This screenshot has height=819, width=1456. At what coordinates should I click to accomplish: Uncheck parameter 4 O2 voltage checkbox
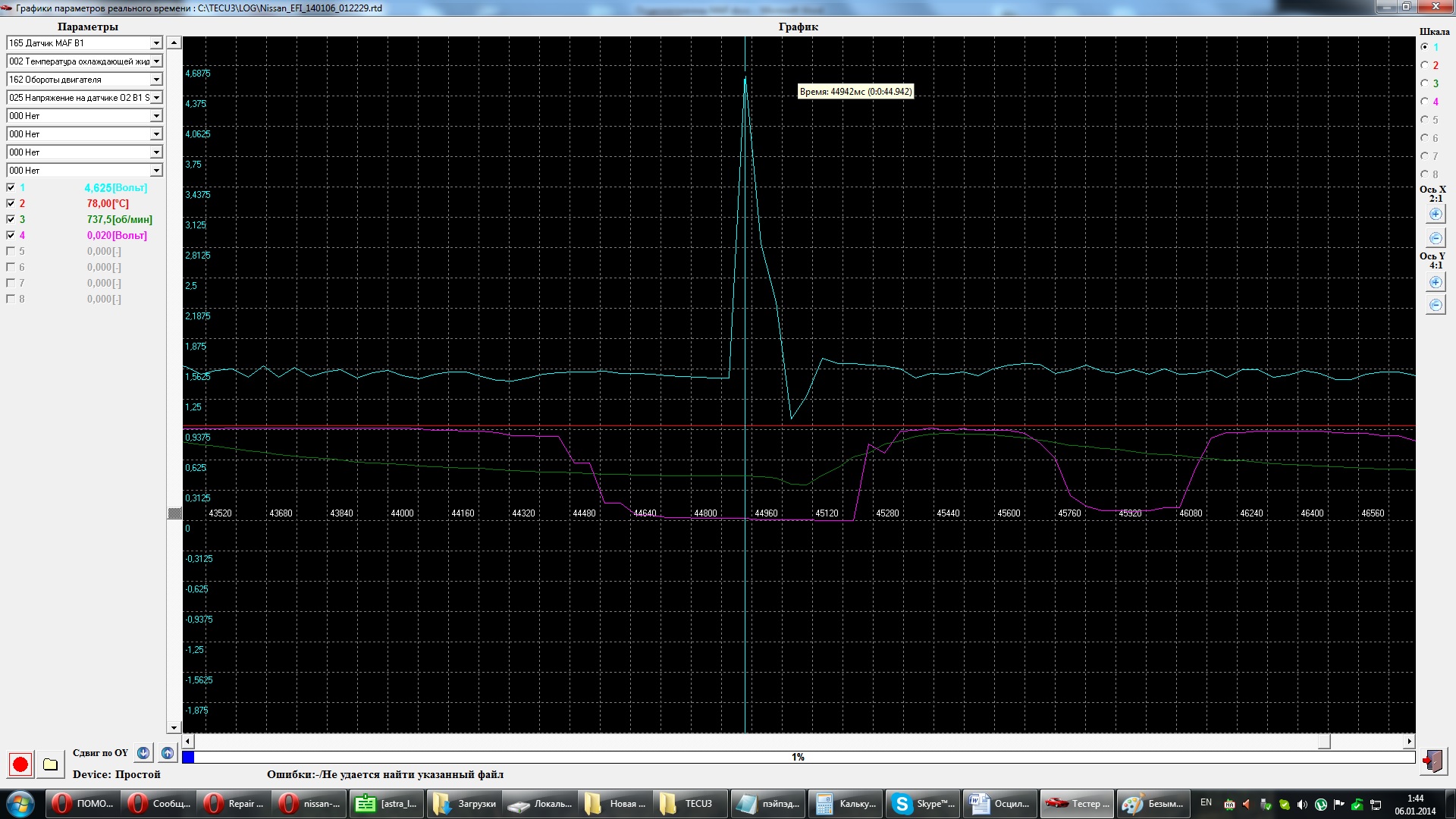point(11,235)
